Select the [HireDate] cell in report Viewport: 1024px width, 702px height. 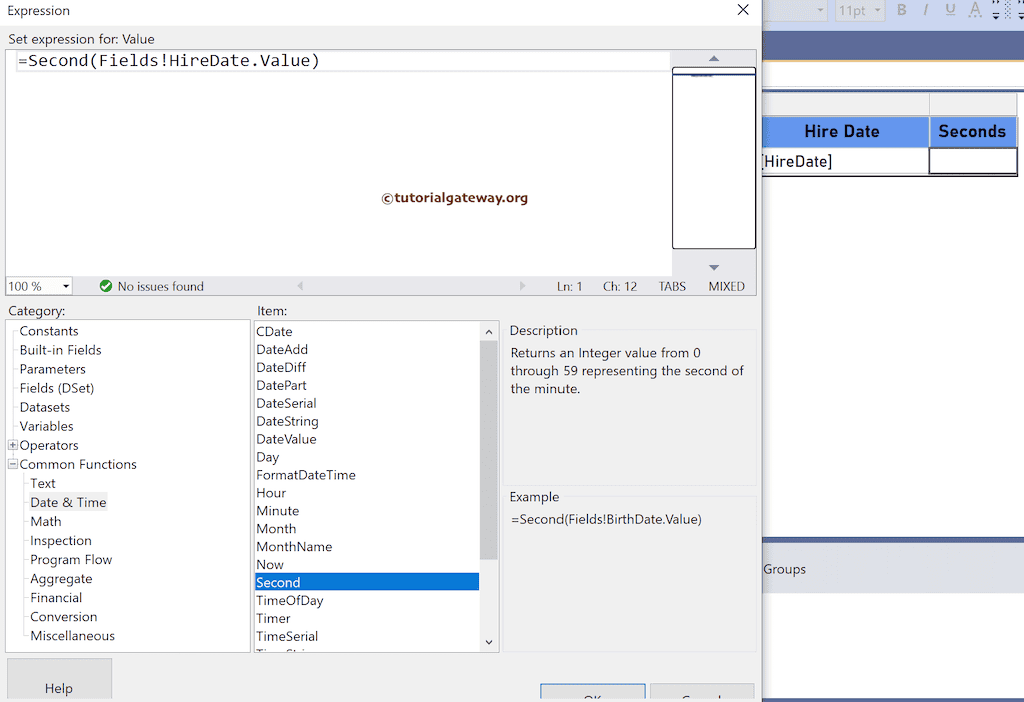845,161
